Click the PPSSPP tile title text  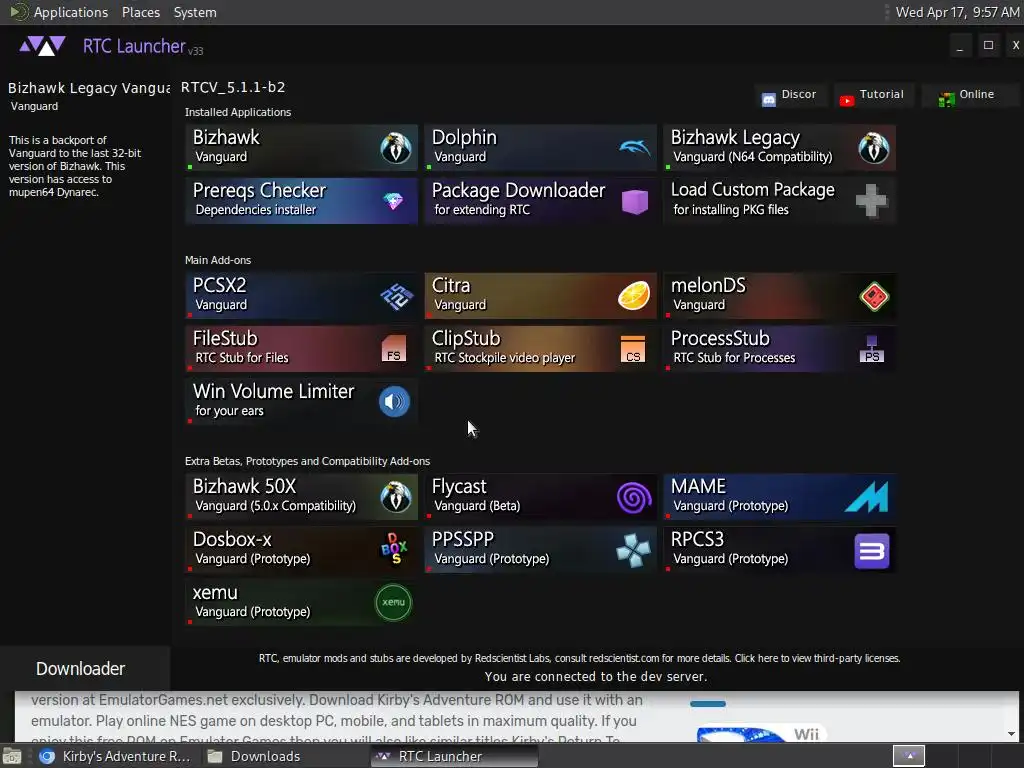(462, 539)
